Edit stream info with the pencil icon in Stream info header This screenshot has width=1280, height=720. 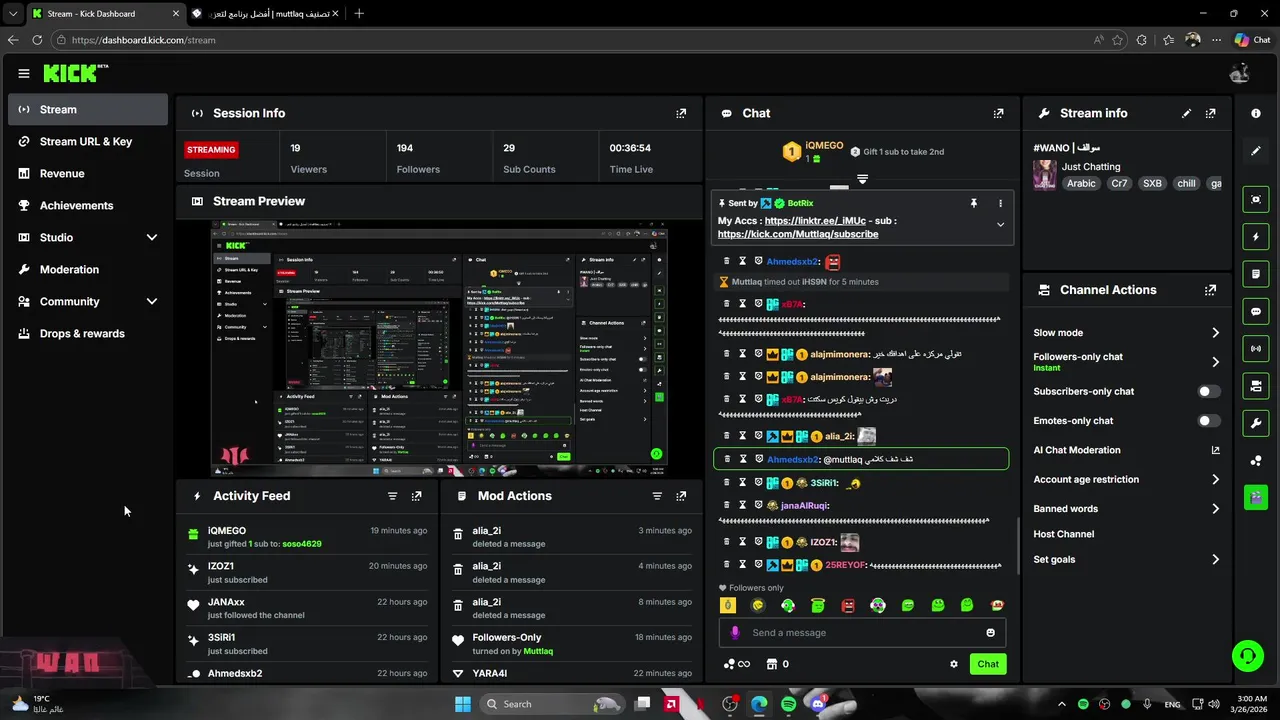click(x=1187, y=113)
